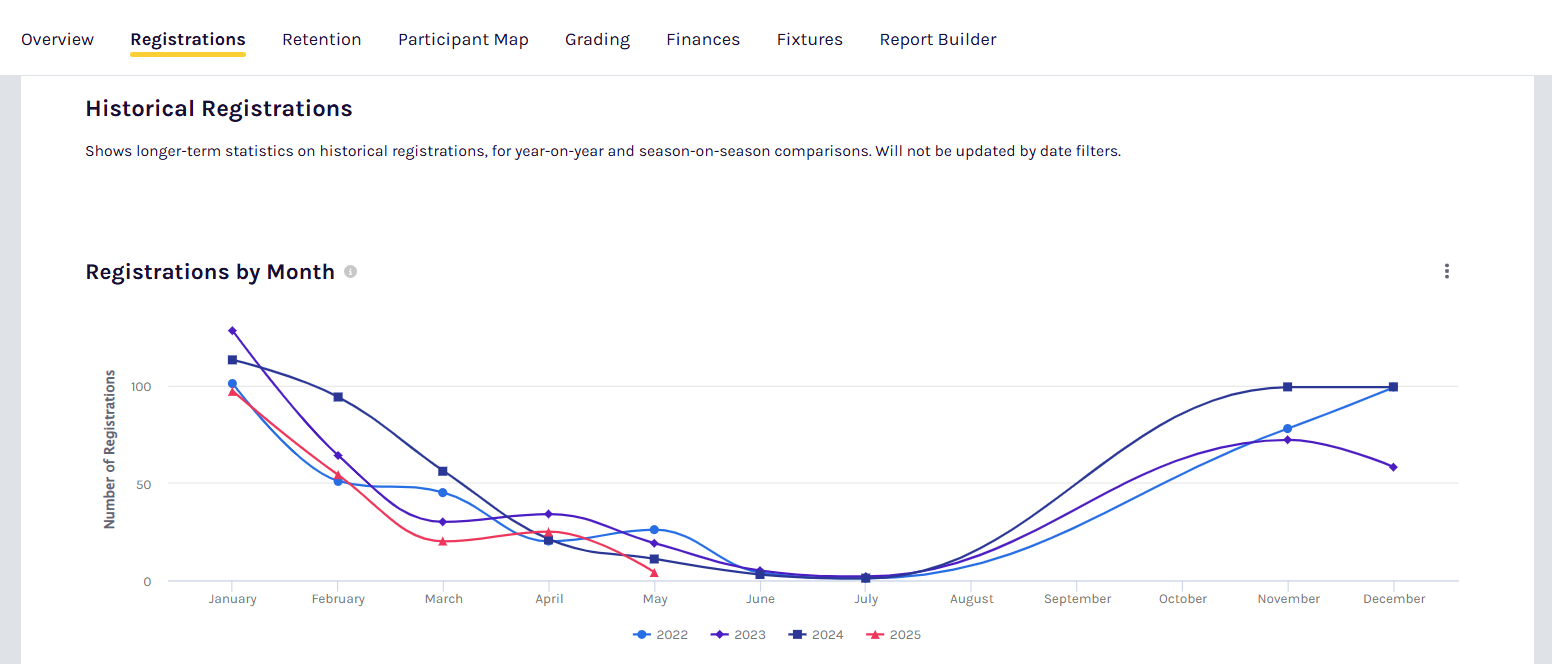Go to the Participant Map tab

coord(463,40)
